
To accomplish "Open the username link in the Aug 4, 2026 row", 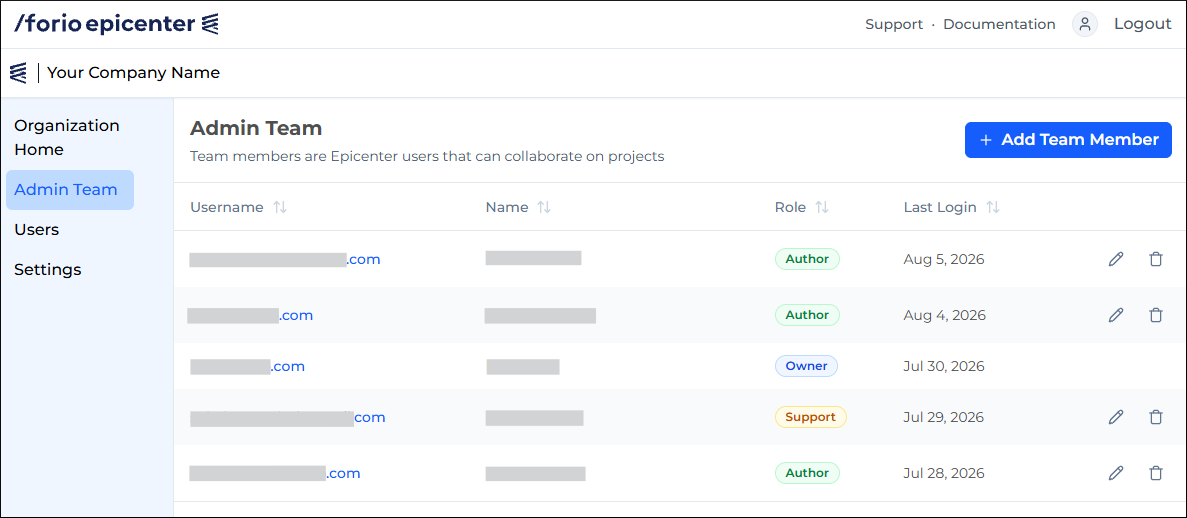I will (x=250, y=315).
